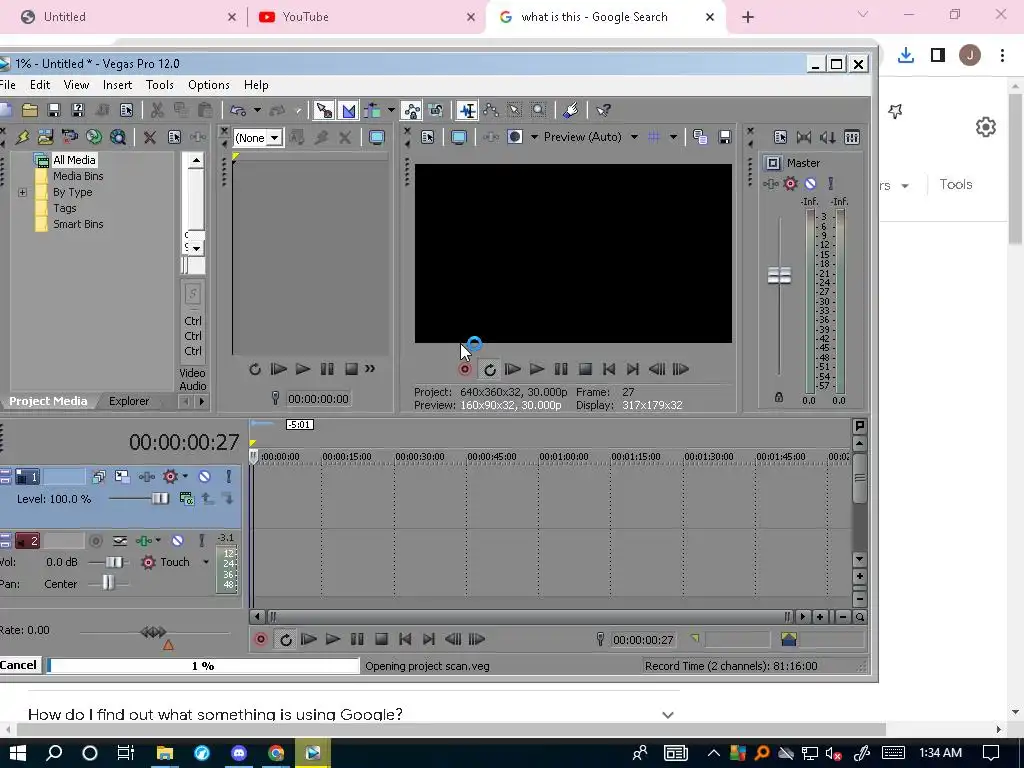1024x768 pixels.
Task: Click Copy Snapshot to Clipboard icon
Action: tap(700, 137)
